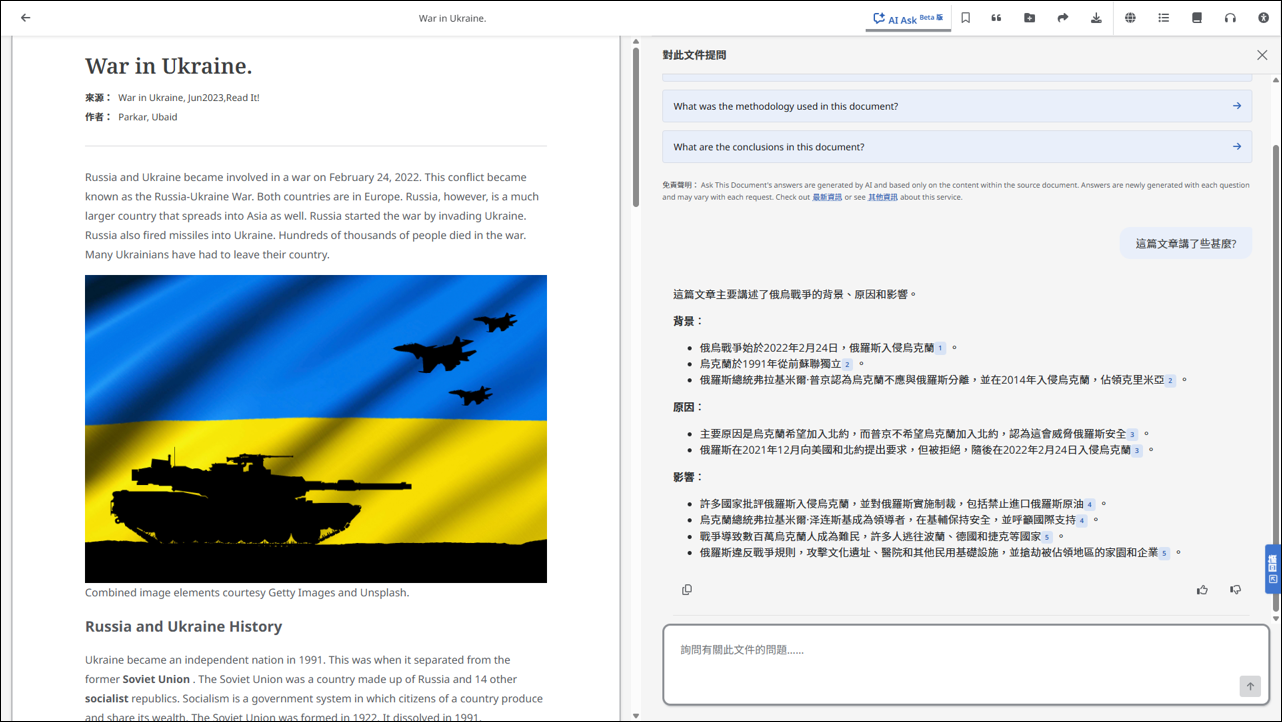Close the document question panel
The height and width of the screenshot is (722, 1282).
click(x=1262, y=55)
